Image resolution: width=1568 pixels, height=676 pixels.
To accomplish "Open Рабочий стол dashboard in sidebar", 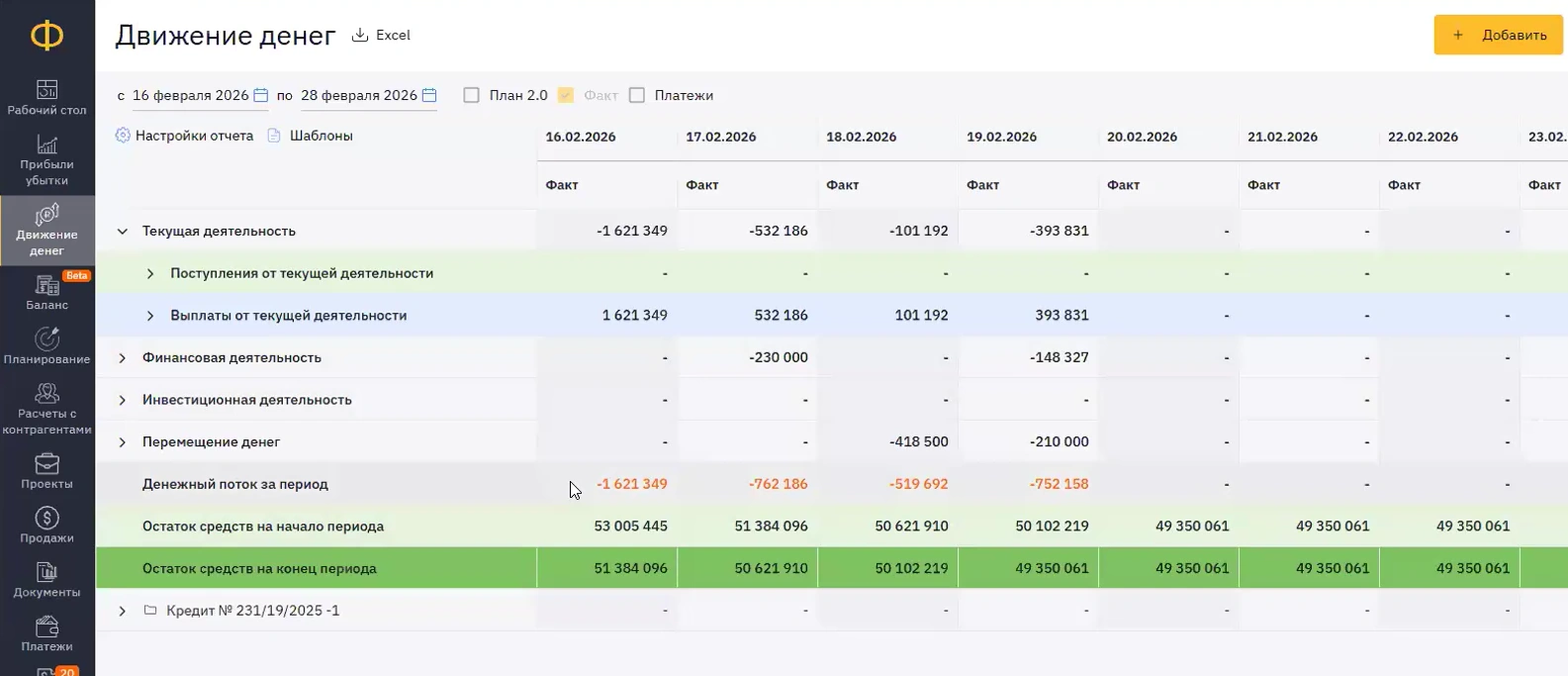I will tap(46, 98).
